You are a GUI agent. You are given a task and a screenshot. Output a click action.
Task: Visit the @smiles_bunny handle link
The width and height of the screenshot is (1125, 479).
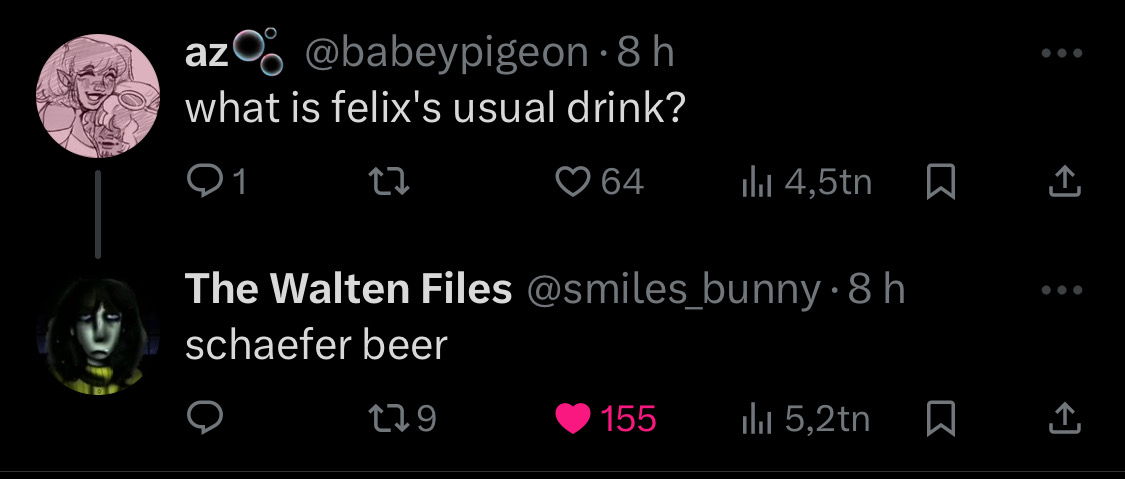point(675,290)
